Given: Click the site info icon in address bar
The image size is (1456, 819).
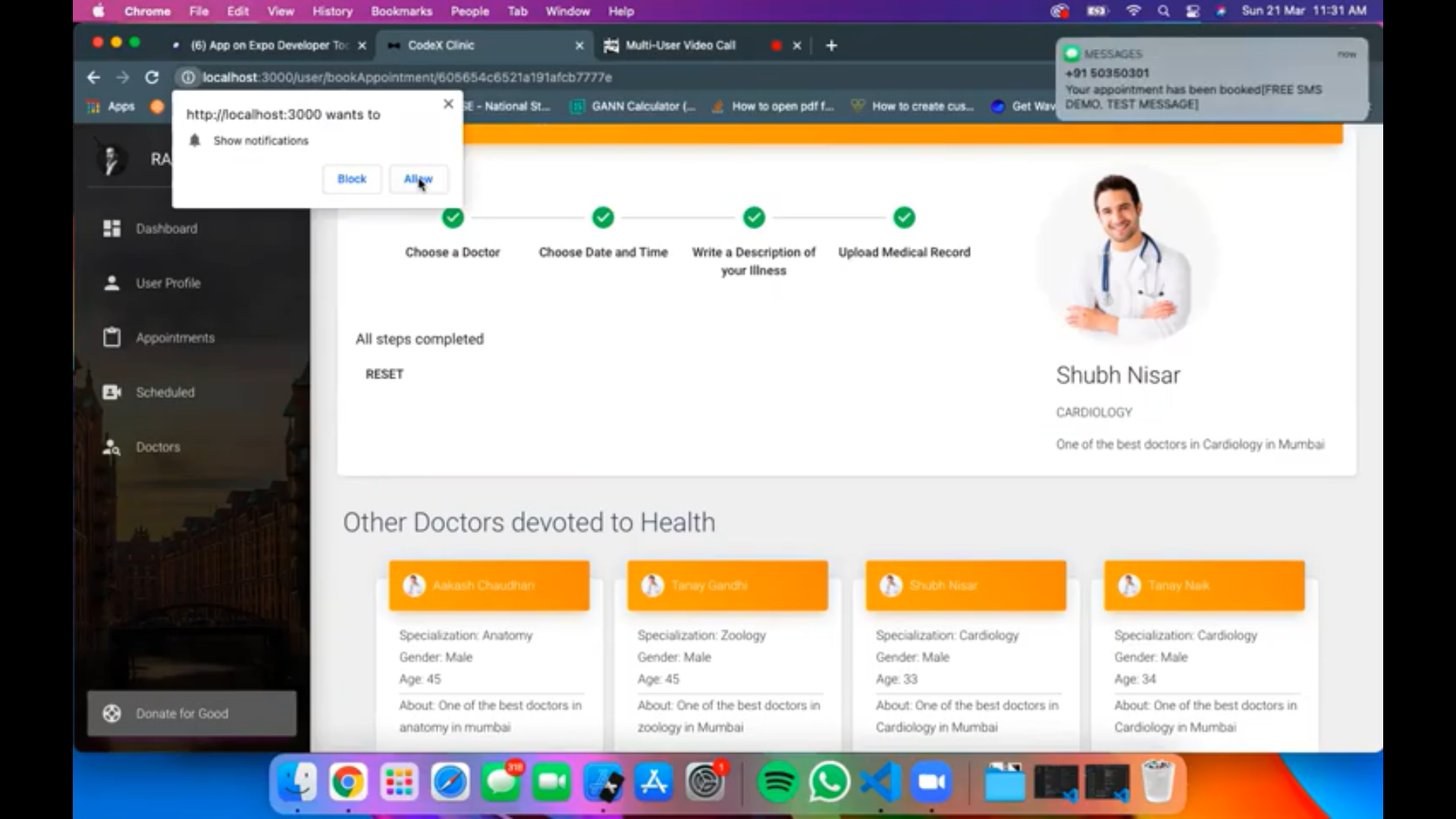Looking at the screenshot, I should pos(188,77).
